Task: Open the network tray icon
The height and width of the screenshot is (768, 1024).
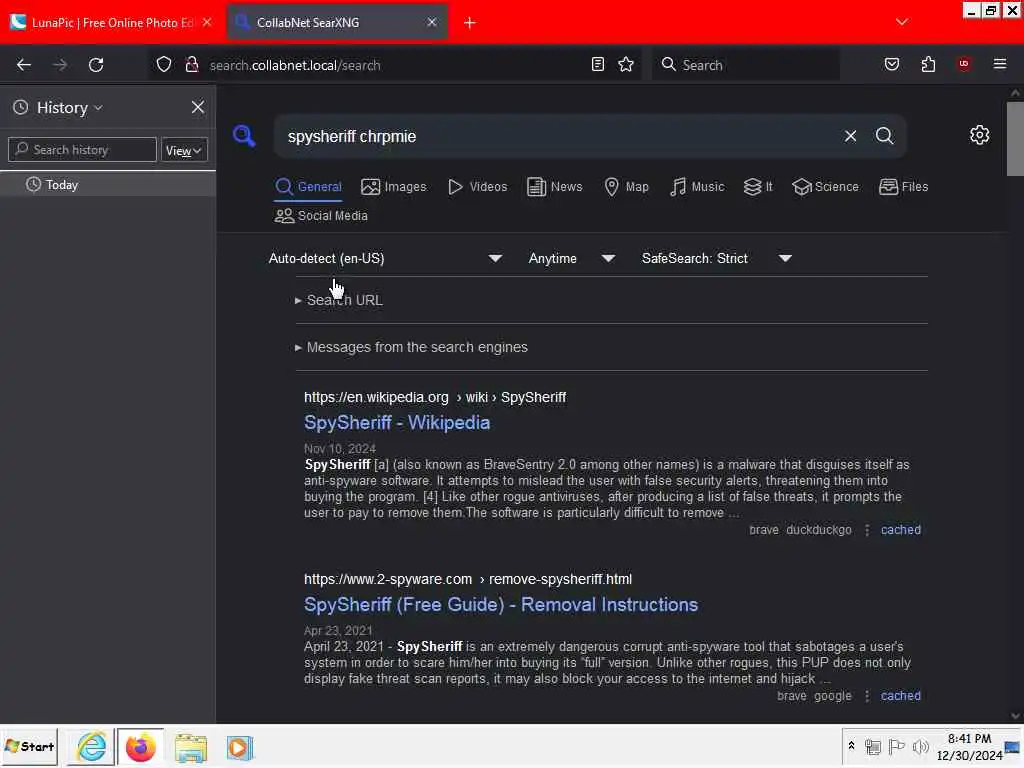Action: [x=872, y=746]
